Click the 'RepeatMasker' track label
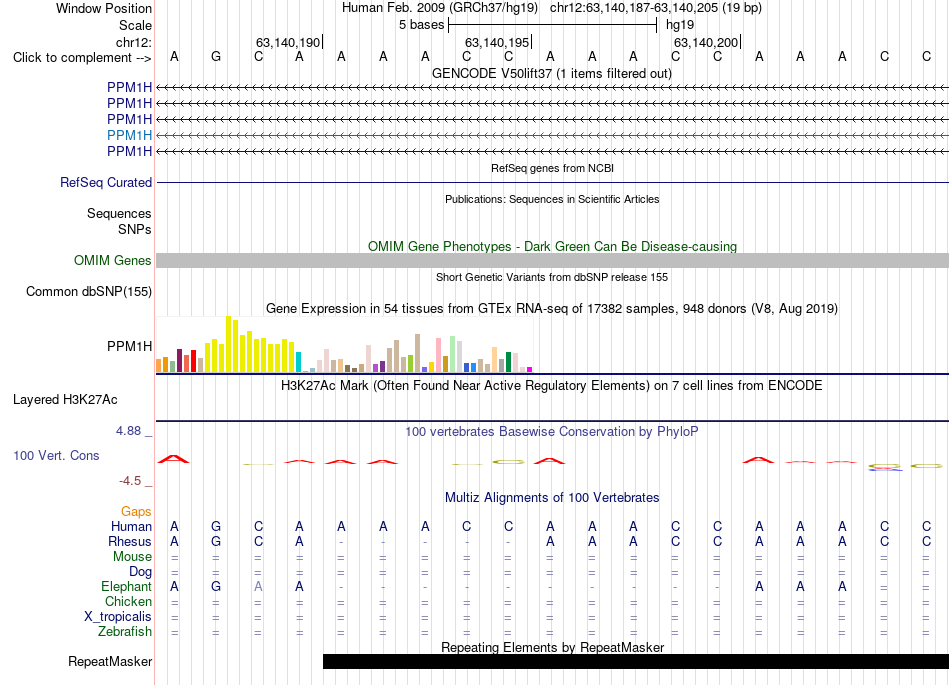Image resolution: width=950 pixels, height=685 pixels. 110,661
